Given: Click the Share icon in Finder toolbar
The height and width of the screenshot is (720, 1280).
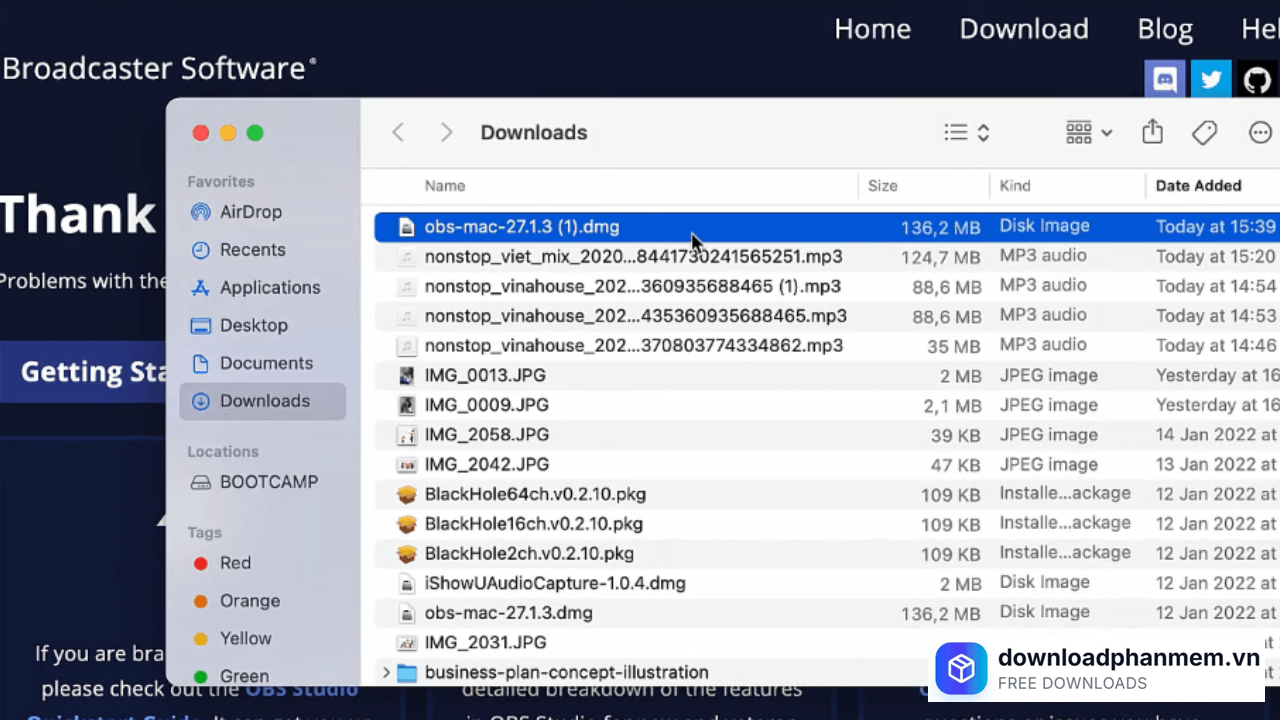Looking at the screenshot, I should [x=1152, y=132].
